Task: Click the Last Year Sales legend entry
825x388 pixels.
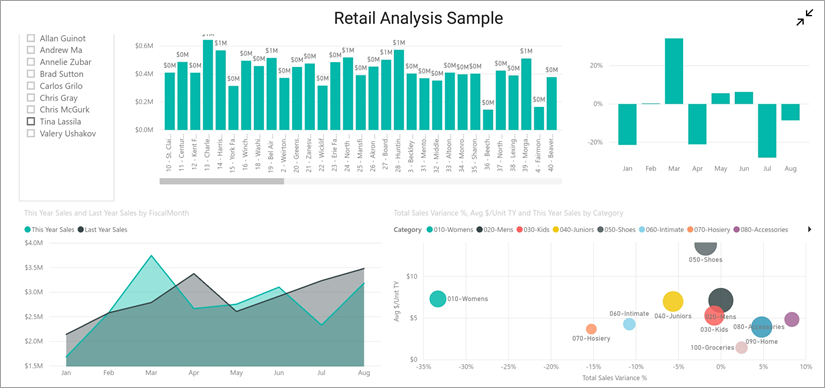Action: (102, 230)
